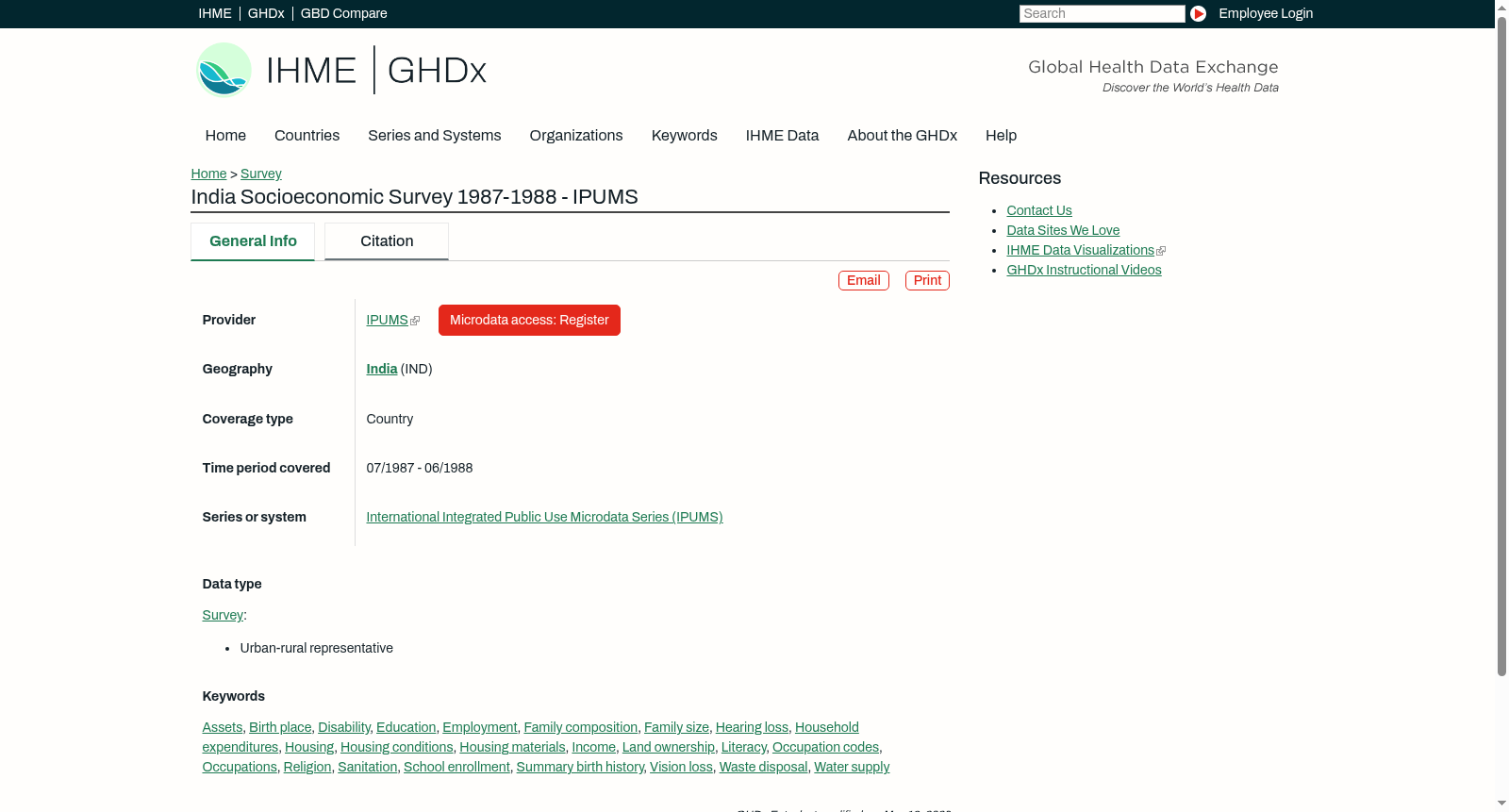Switch to the Citation tab

(x=387, y=241)
